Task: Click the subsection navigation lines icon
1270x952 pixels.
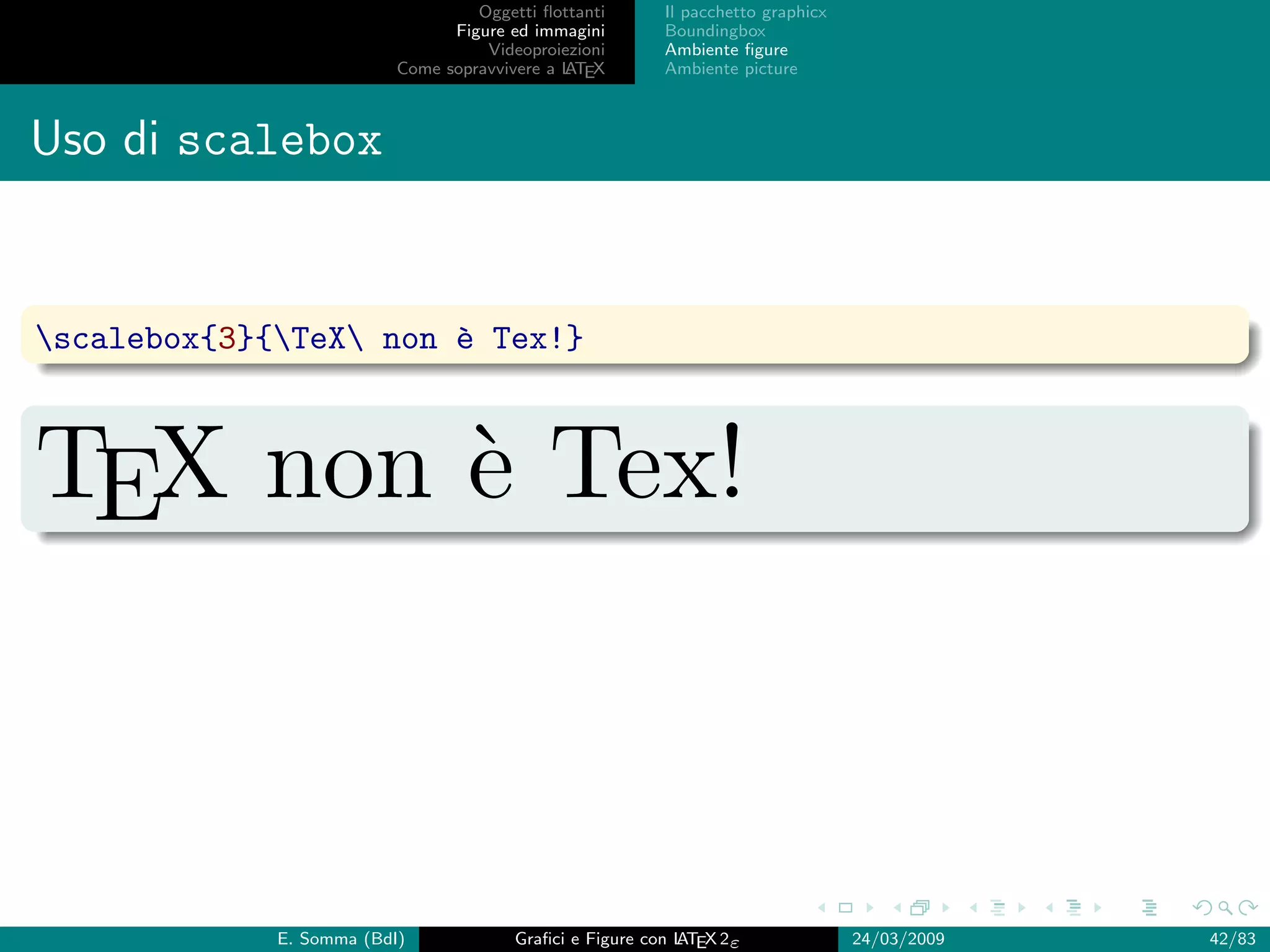Action: click(x=998, y=908)
